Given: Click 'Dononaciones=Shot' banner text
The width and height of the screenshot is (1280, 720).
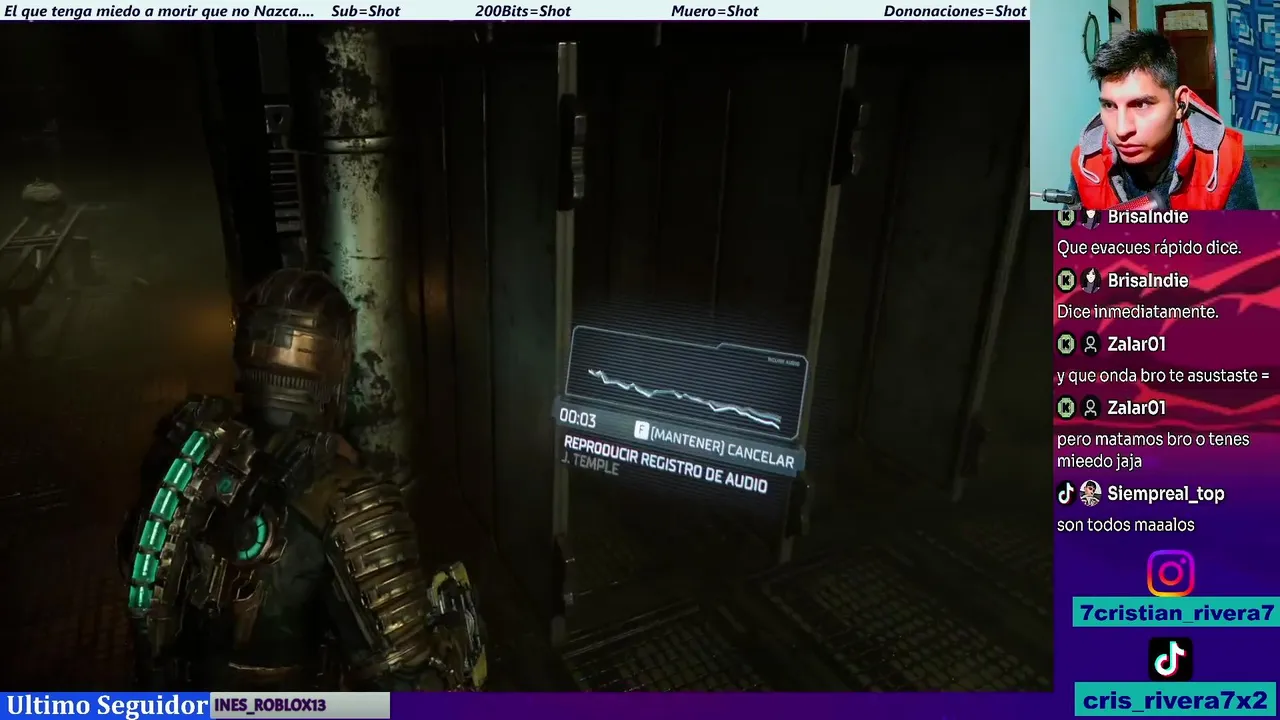Looking at the screenshot, I should point(955,11).
